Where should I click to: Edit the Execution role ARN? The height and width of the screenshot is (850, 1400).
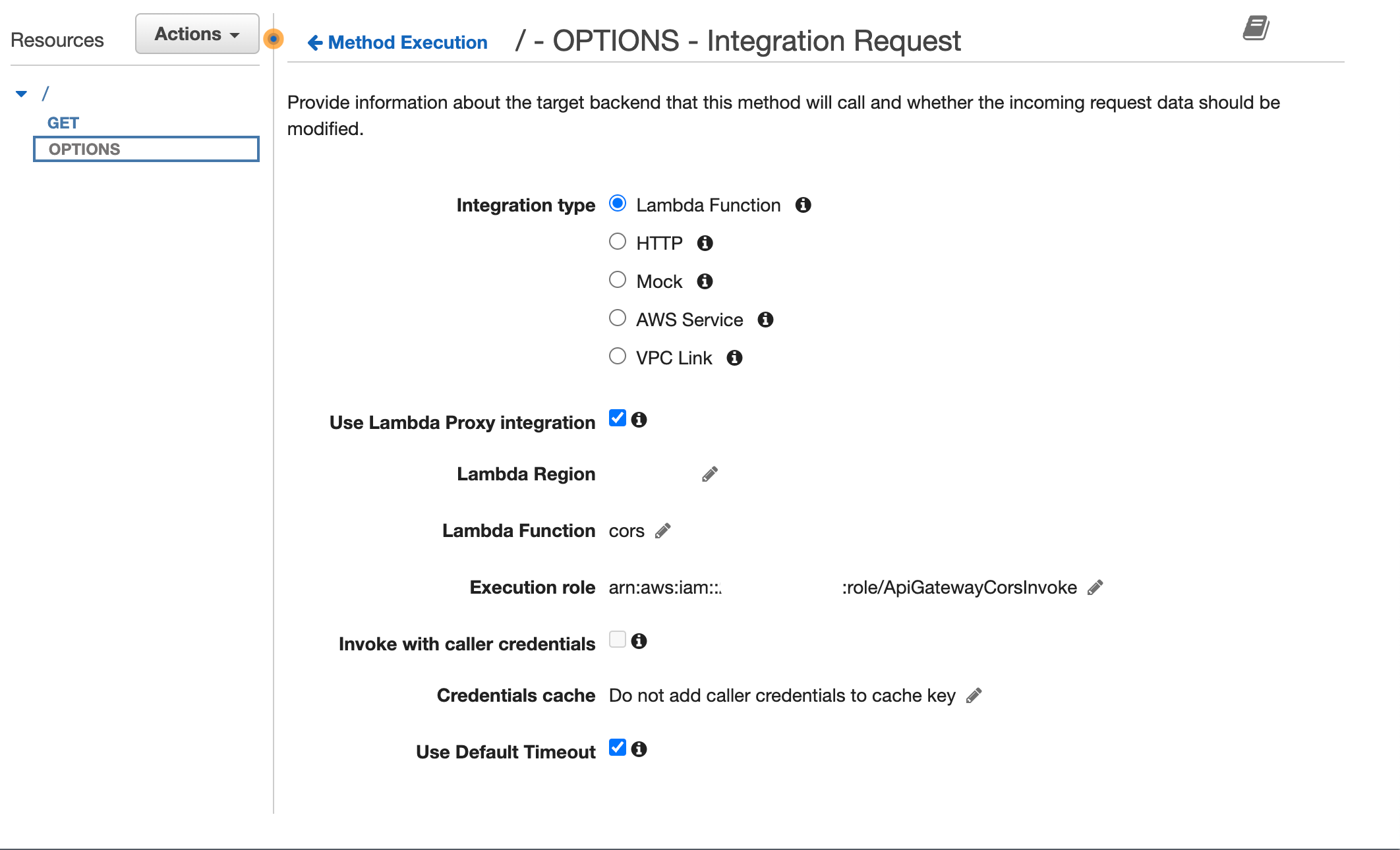coord(1094,587)
